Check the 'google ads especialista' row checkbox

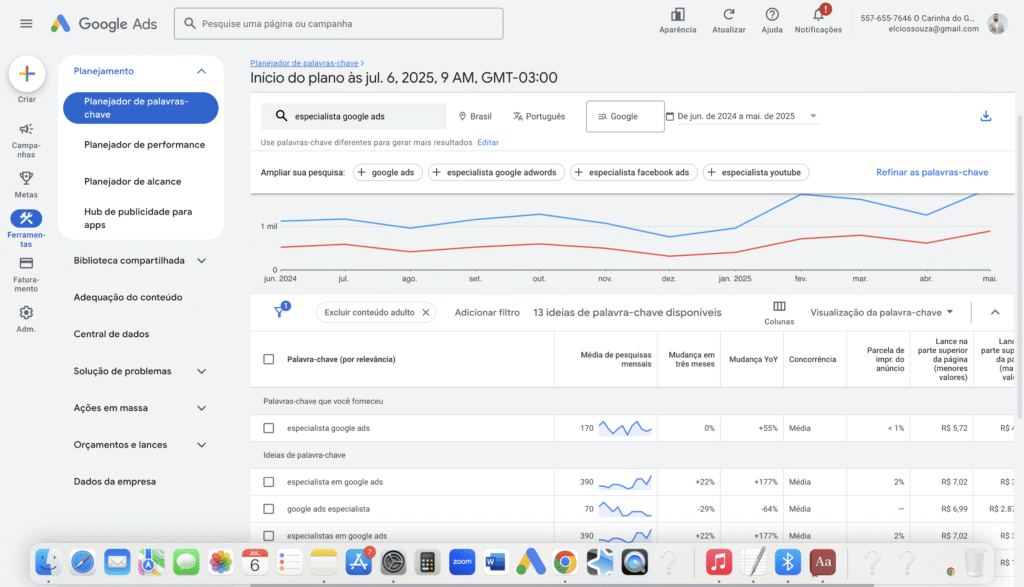click(x=268, y=509)
